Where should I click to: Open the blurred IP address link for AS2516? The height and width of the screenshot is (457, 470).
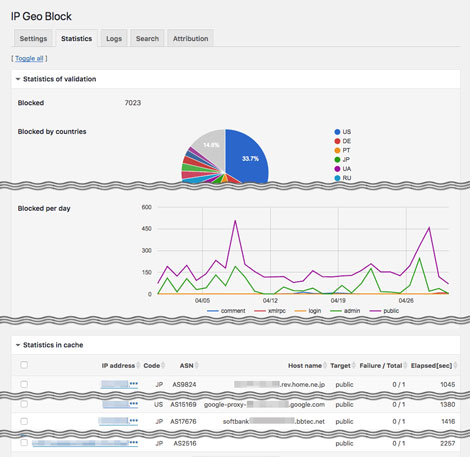(85, 443)
